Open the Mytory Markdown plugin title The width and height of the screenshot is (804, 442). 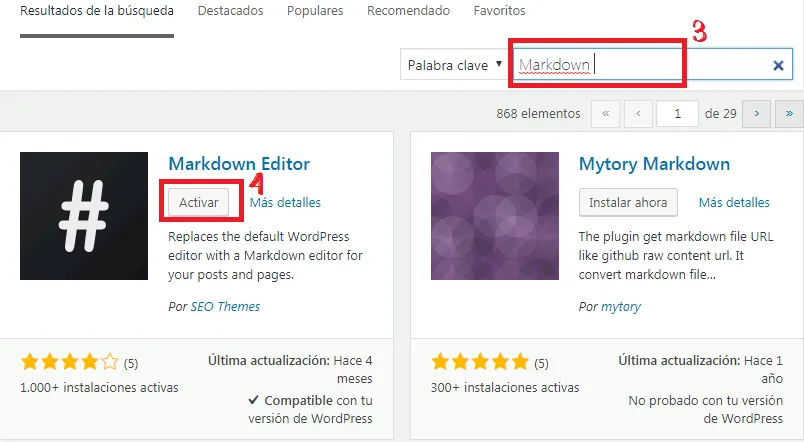(x=654, y=164)
